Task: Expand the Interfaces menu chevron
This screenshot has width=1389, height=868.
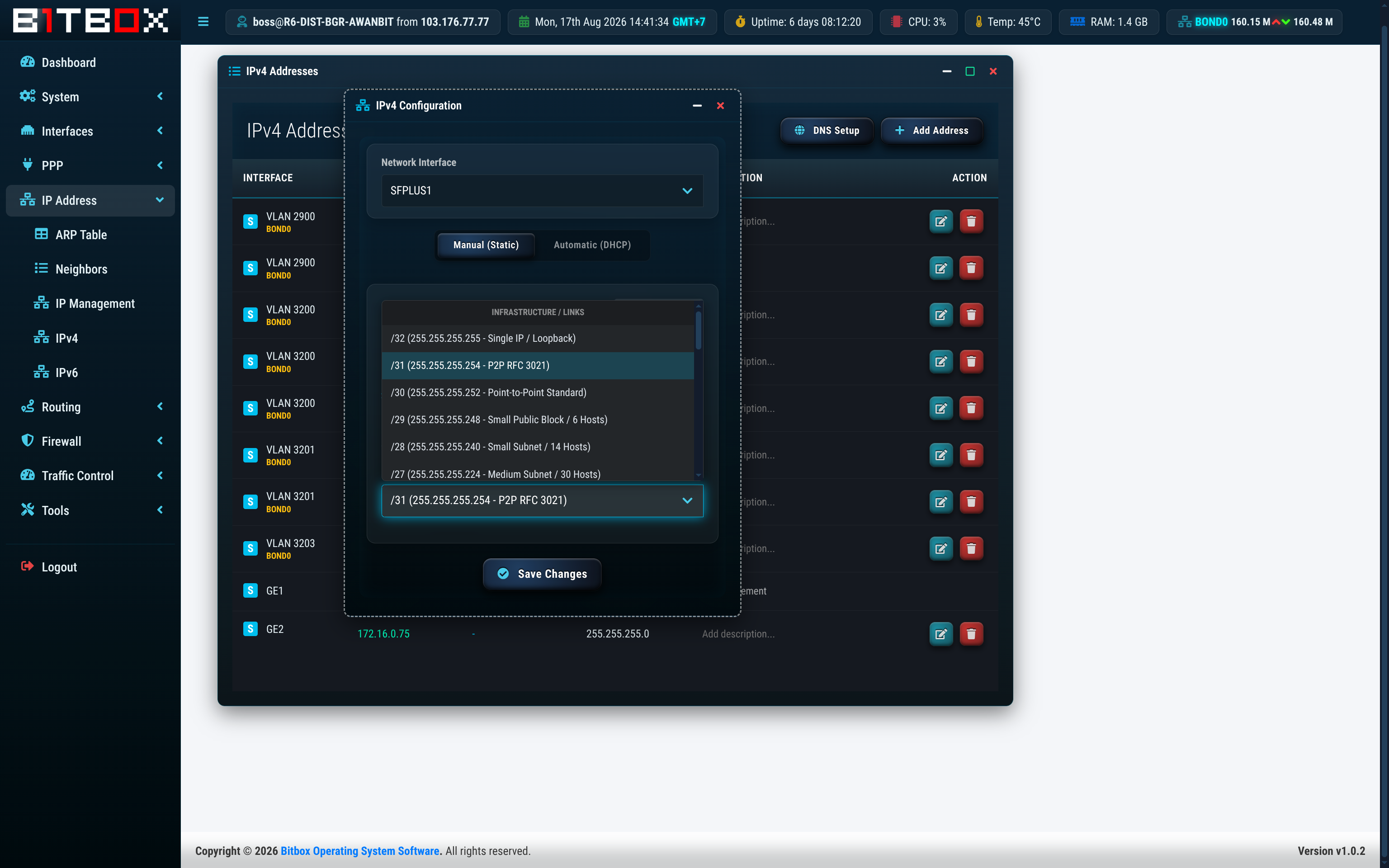Action: [x=160, y=131]
